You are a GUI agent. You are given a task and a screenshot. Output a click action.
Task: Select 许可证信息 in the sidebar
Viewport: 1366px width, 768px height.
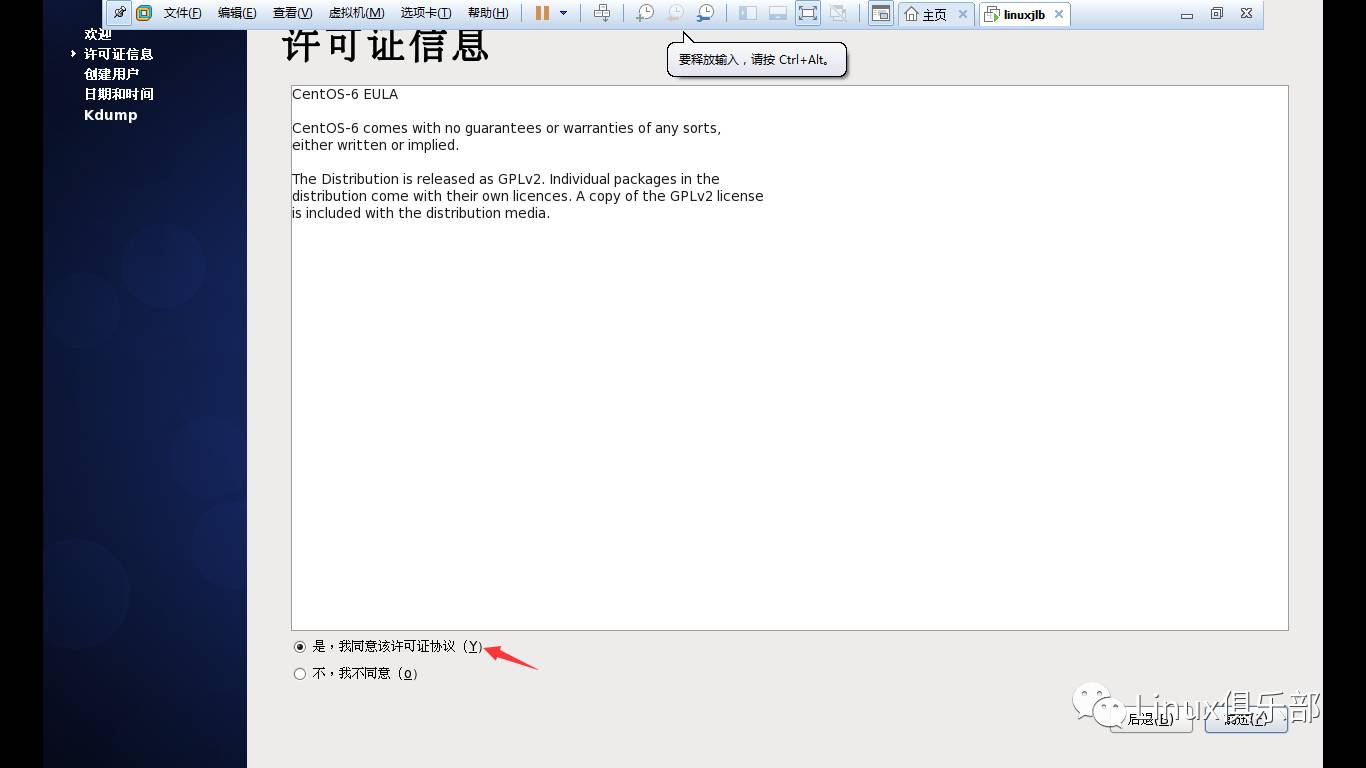(x=118, y=54)
